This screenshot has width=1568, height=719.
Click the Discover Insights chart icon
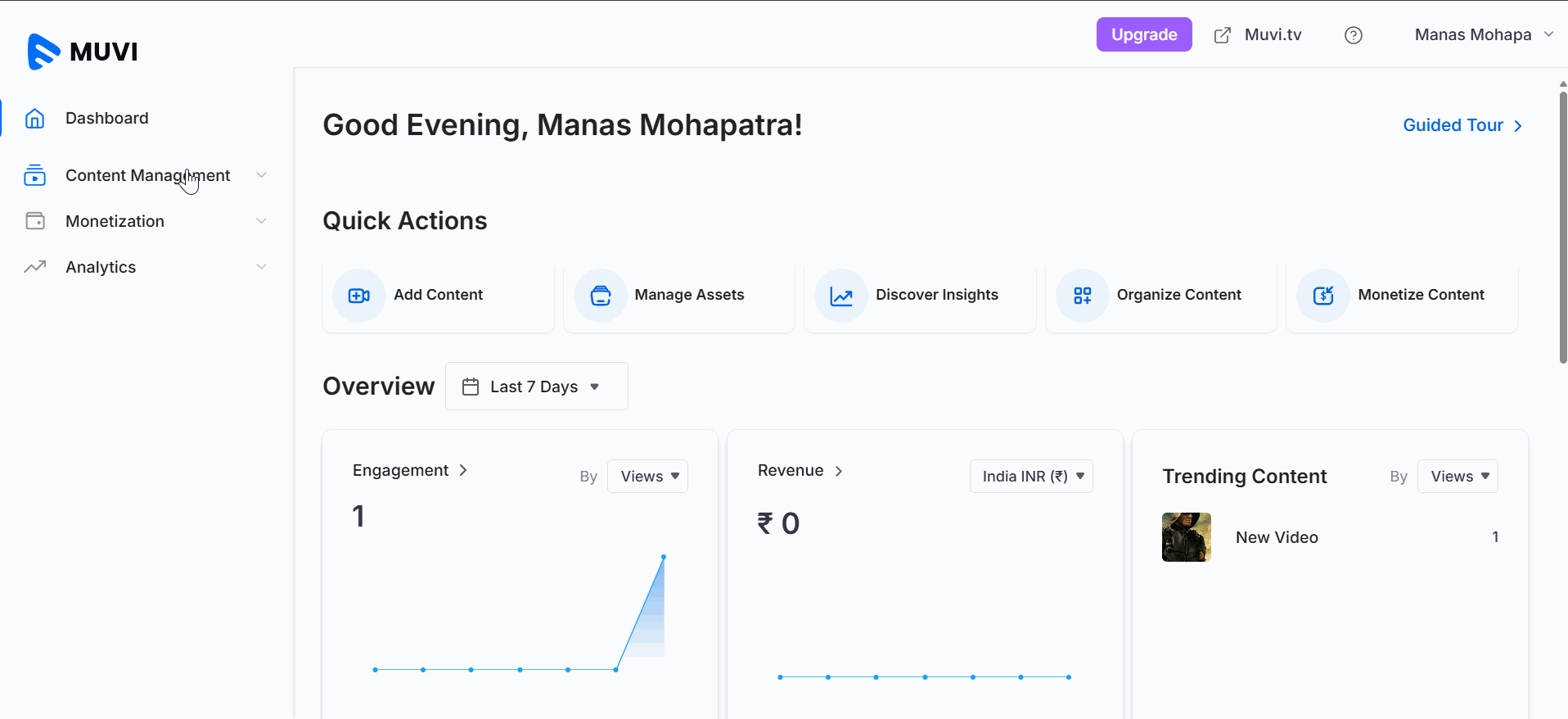(x=840, y=296)
